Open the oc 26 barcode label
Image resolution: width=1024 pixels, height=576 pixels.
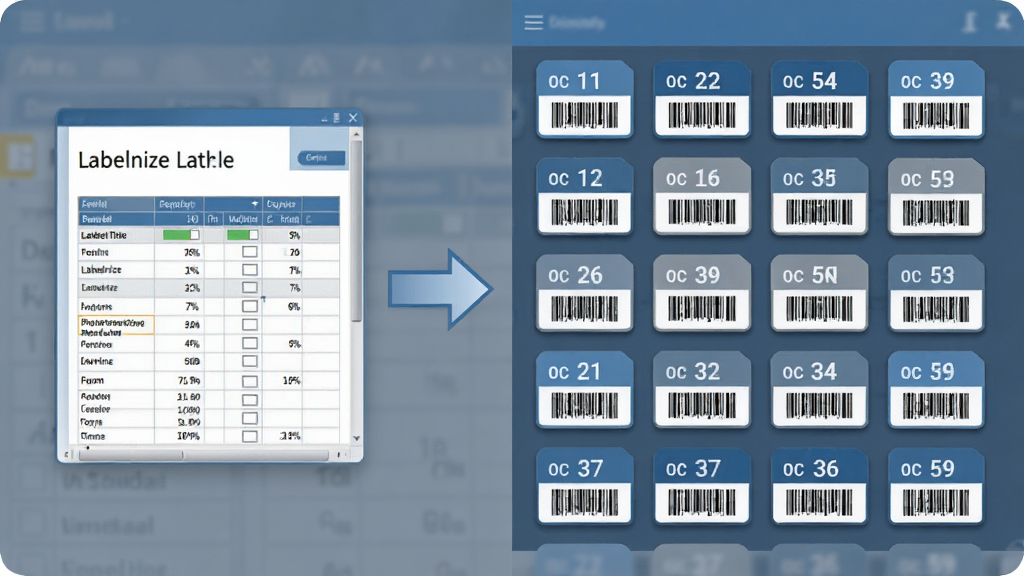click(x=584, y=293)
